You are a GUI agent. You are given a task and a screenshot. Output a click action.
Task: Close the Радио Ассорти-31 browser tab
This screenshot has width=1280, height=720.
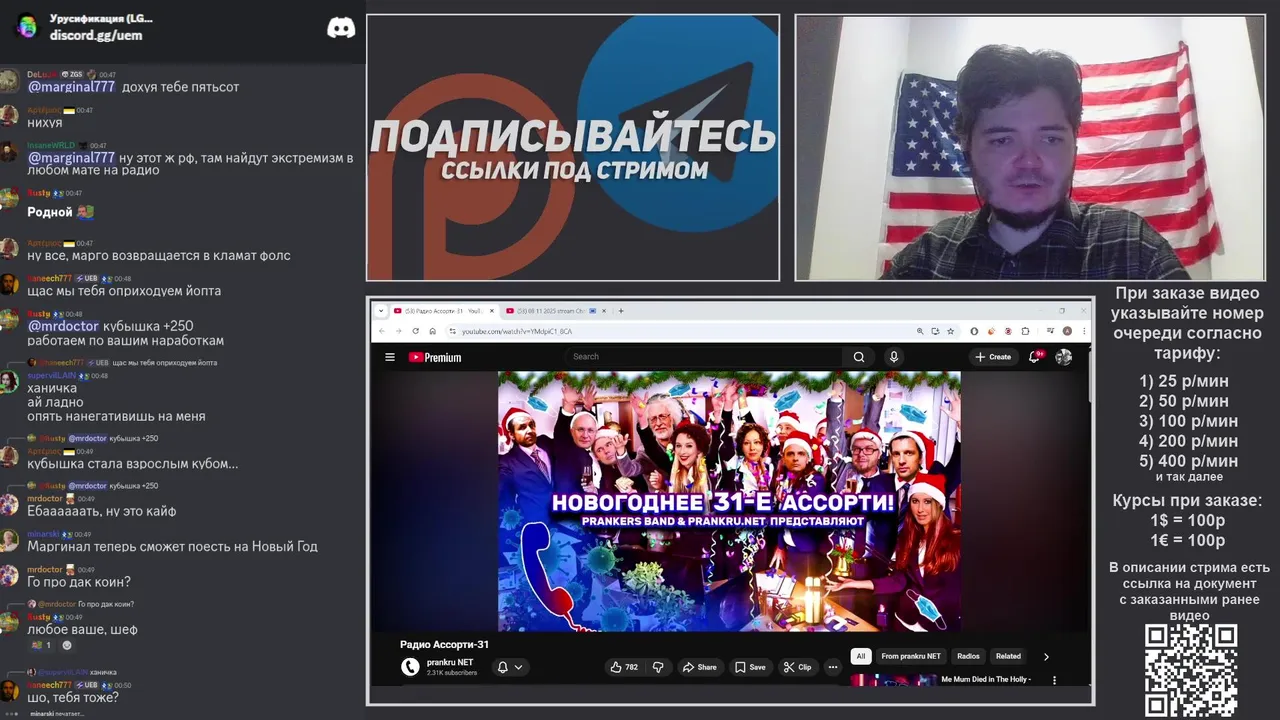(491, 311)
